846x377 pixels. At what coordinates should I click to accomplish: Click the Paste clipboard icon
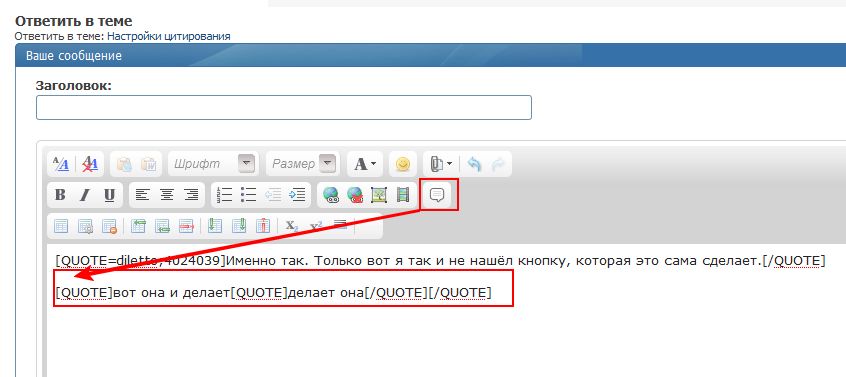pos(125,164)
